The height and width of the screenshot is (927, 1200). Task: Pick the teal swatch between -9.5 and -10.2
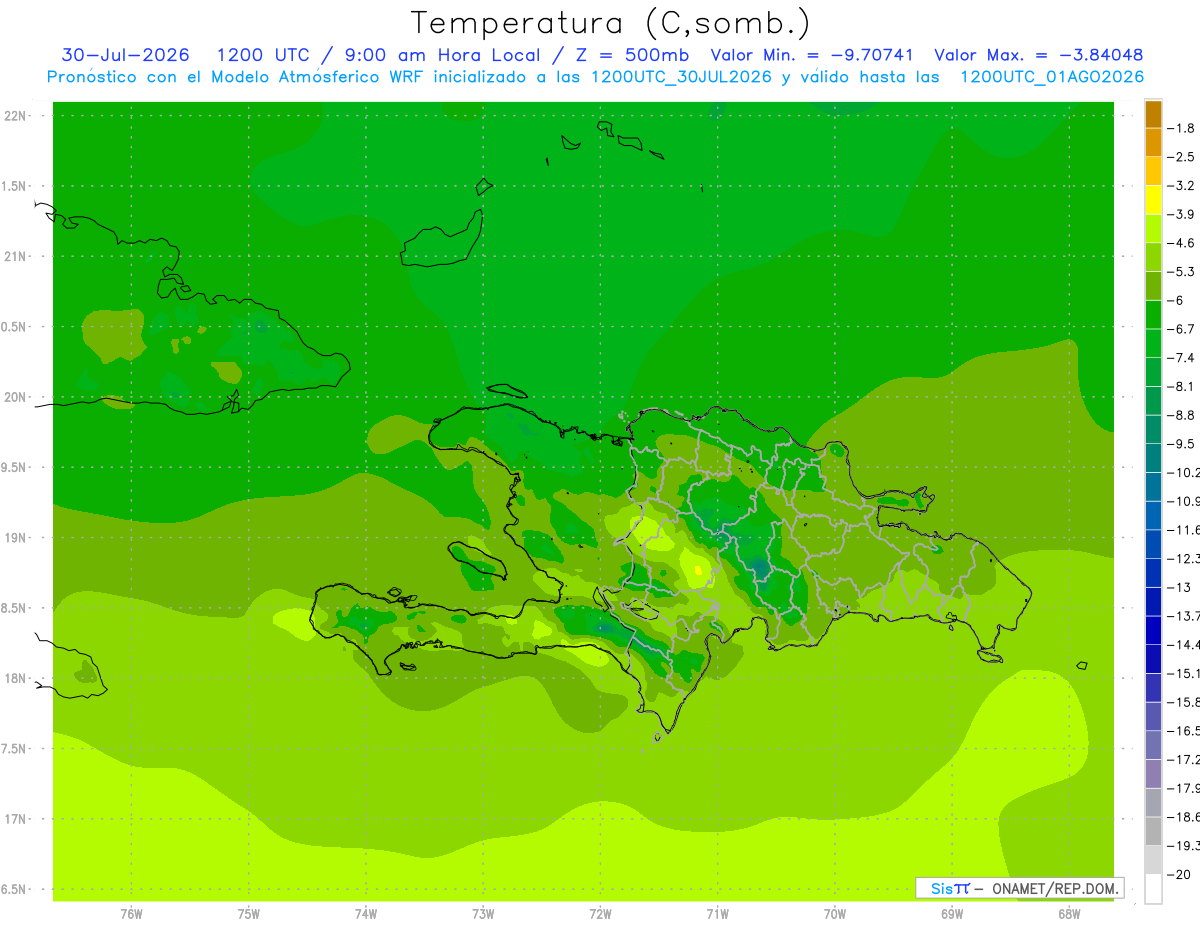coord(1153,458)
